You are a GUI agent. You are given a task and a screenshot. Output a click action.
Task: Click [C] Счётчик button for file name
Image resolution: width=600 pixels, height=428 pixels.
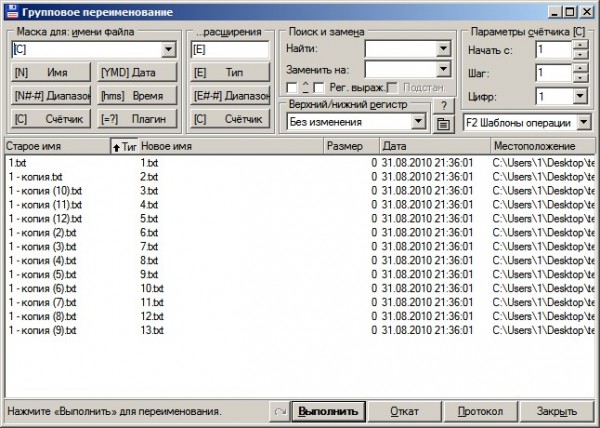51,119
